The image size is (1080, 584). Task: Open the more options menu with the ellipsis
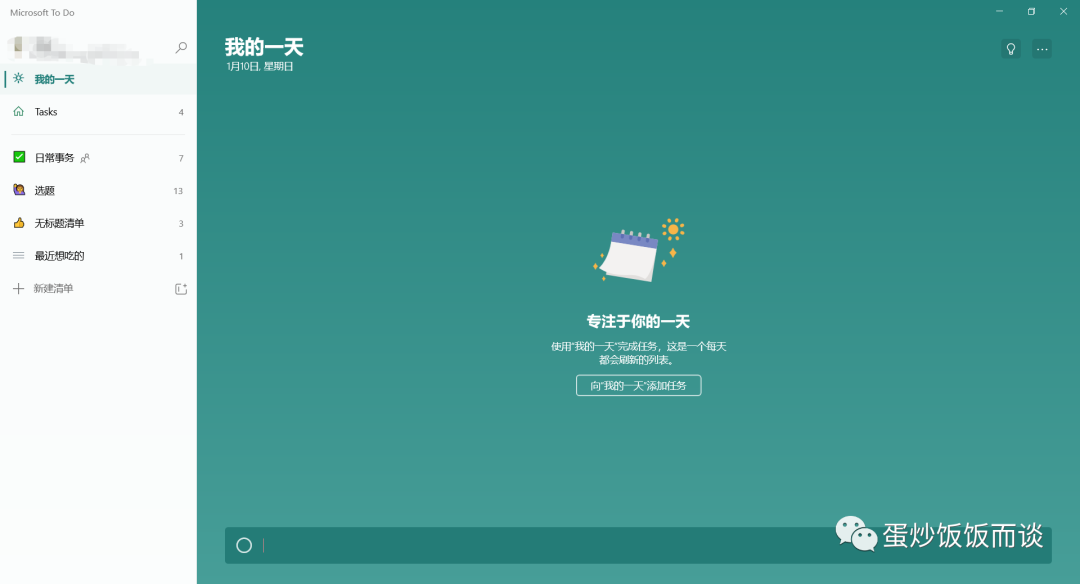pos(1042,48)
